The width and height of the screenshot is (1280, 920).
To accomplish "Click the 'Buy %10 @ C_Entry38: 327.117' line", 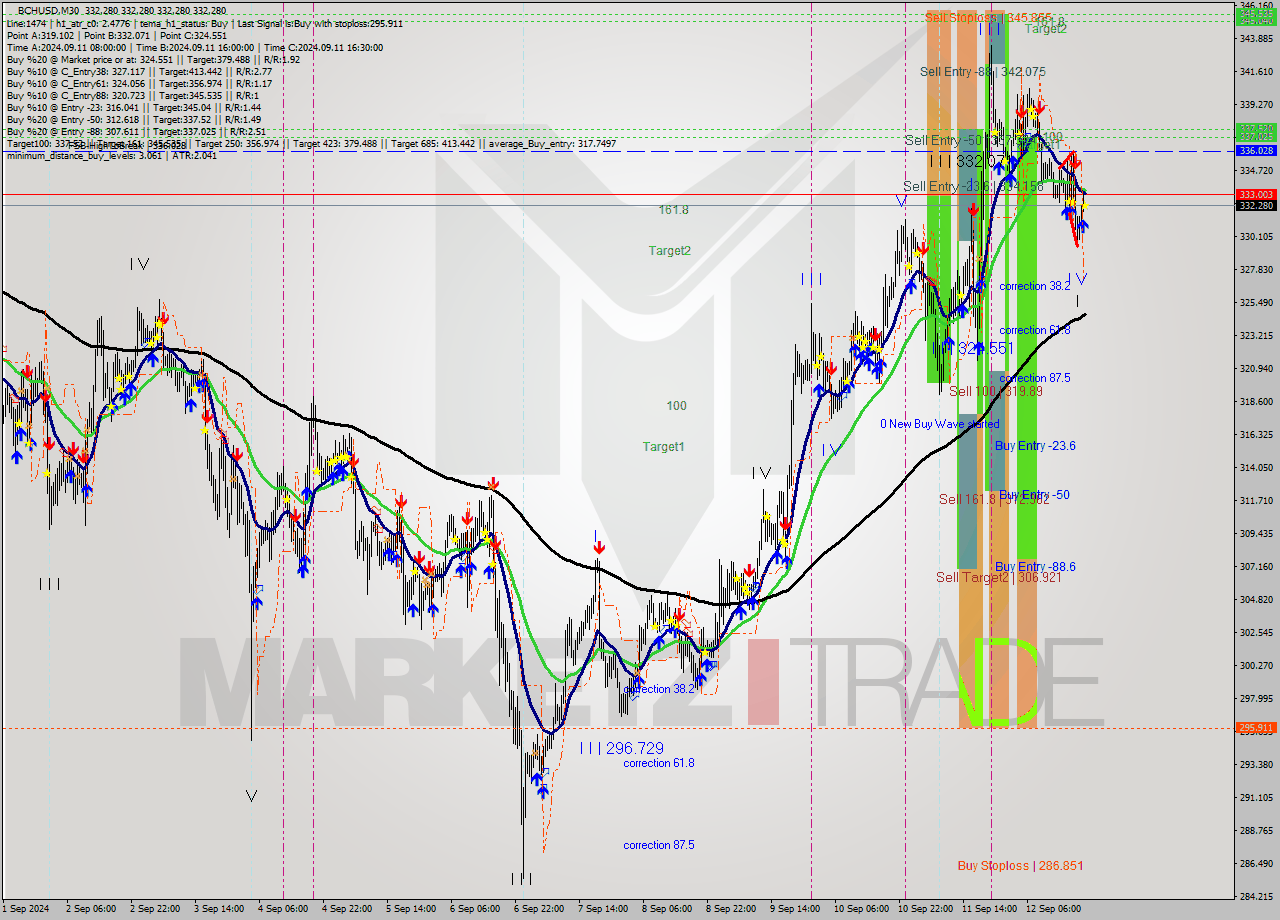I will click(139, 71).
